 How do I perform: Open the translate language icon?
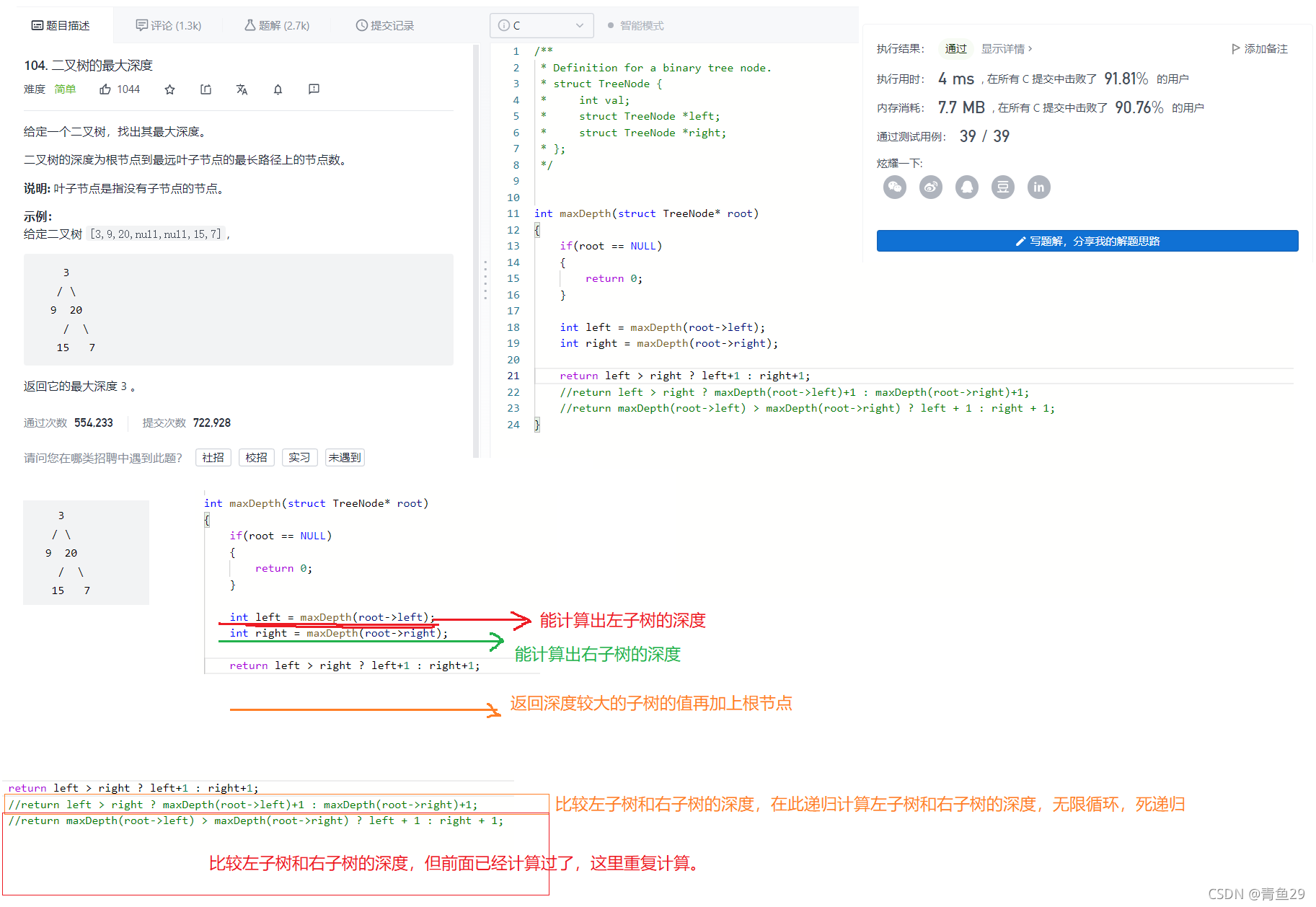click(x=242, y=89)
